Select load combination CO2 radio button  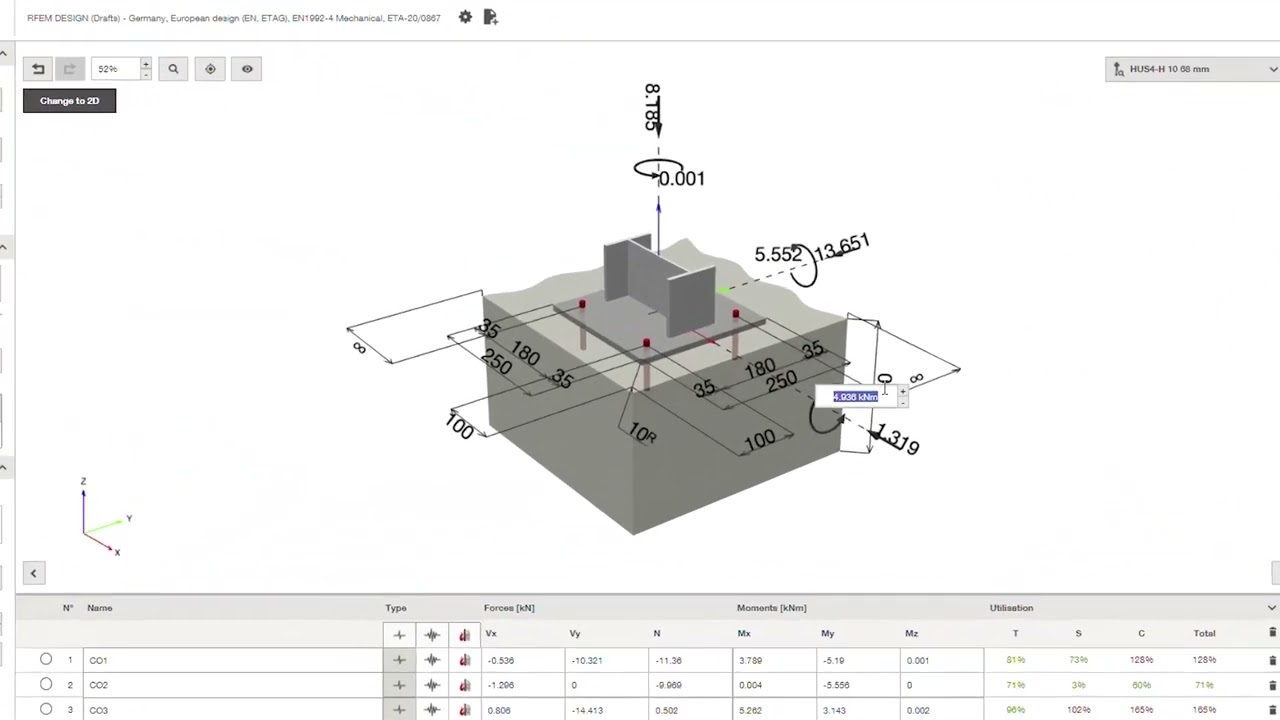(46, 684)
